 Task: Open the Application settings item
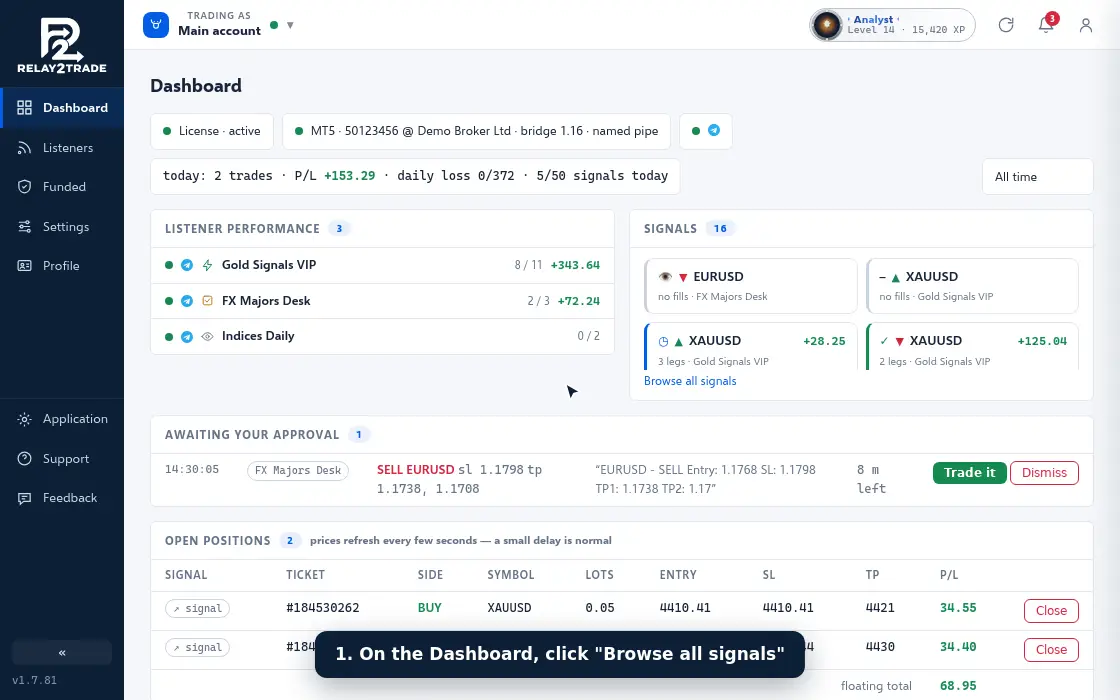(x=62, y=419)
